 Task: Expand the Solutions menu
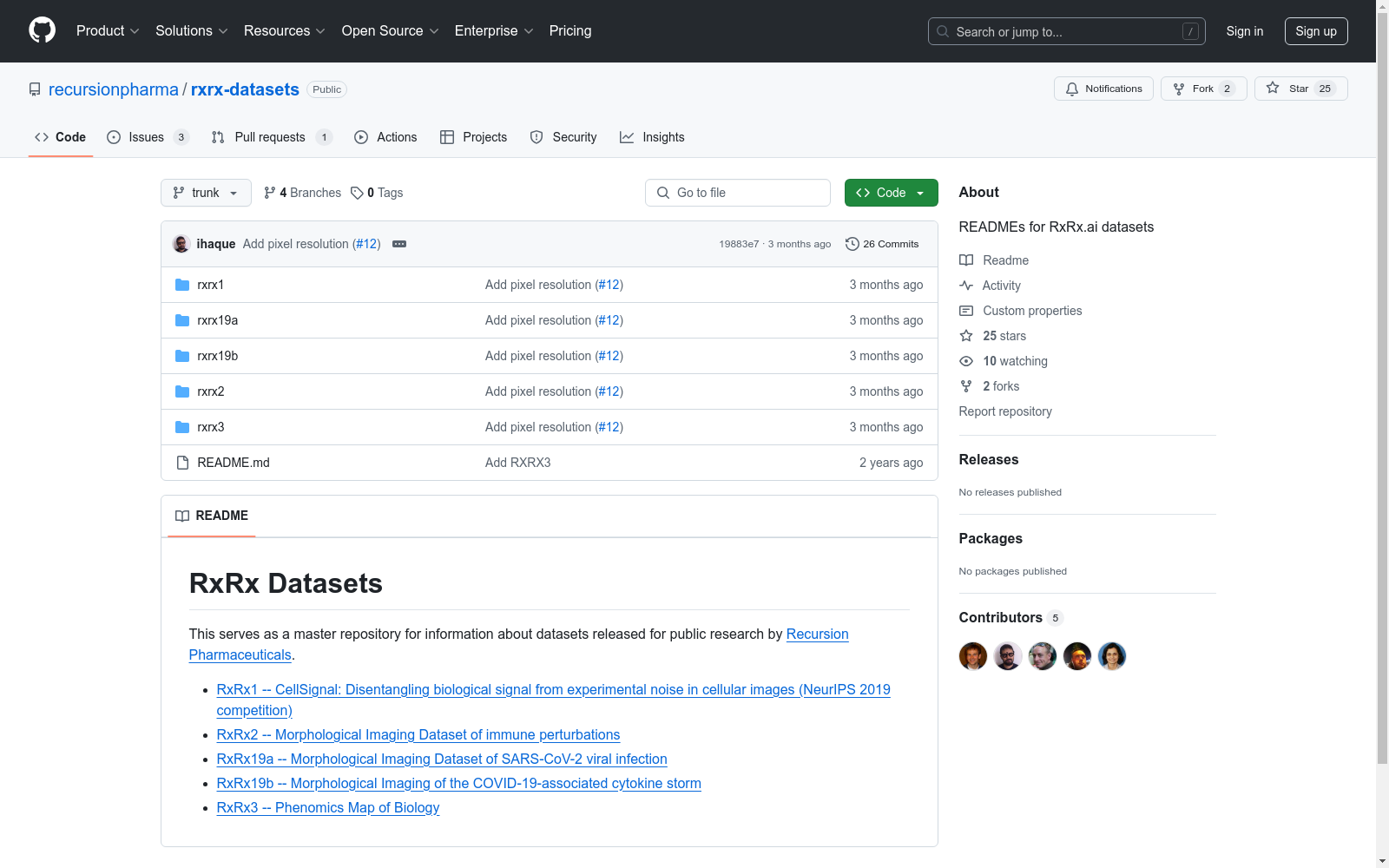tap(192, 30)
